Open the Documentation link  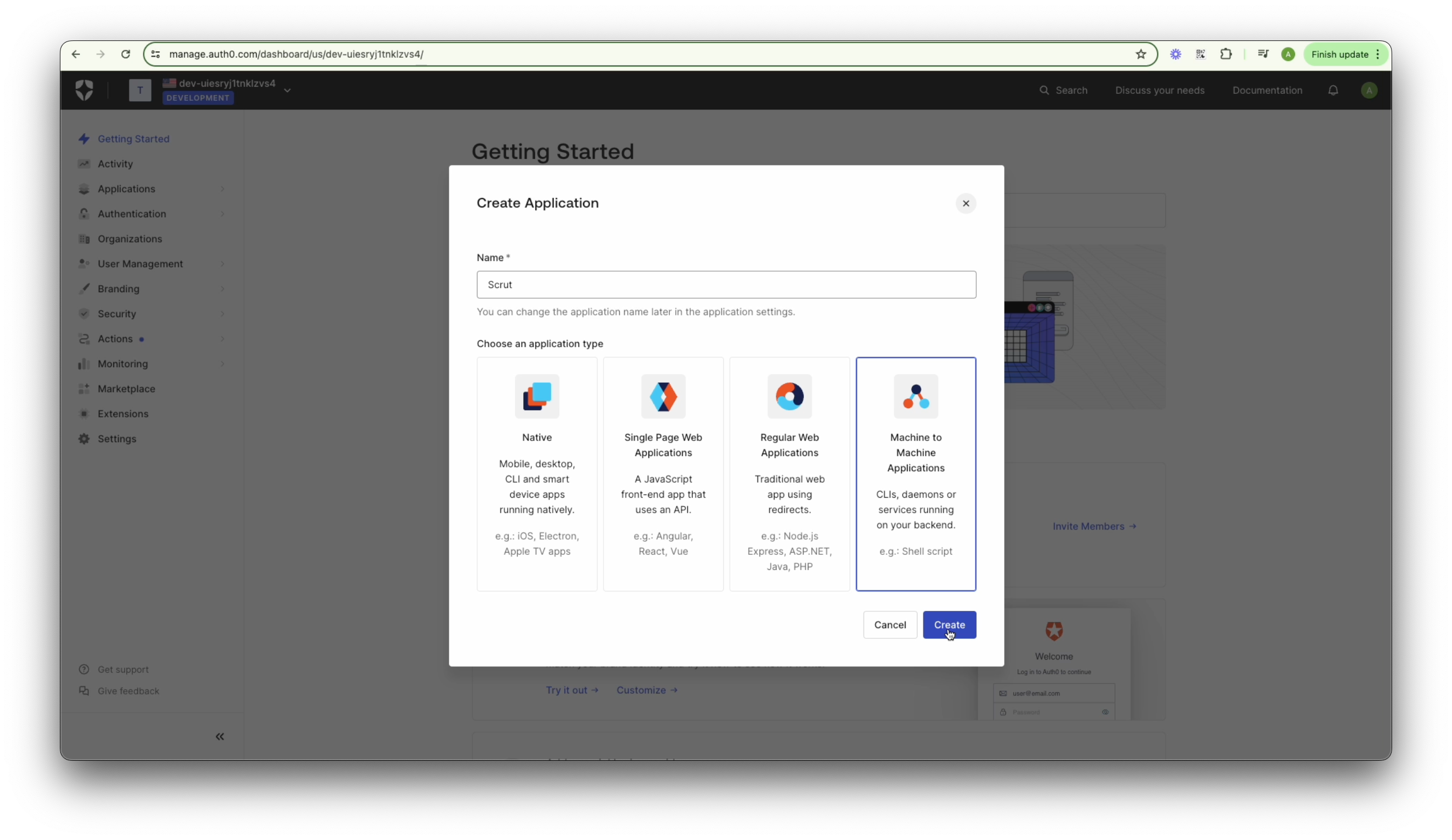click(x=1267, y=91)
